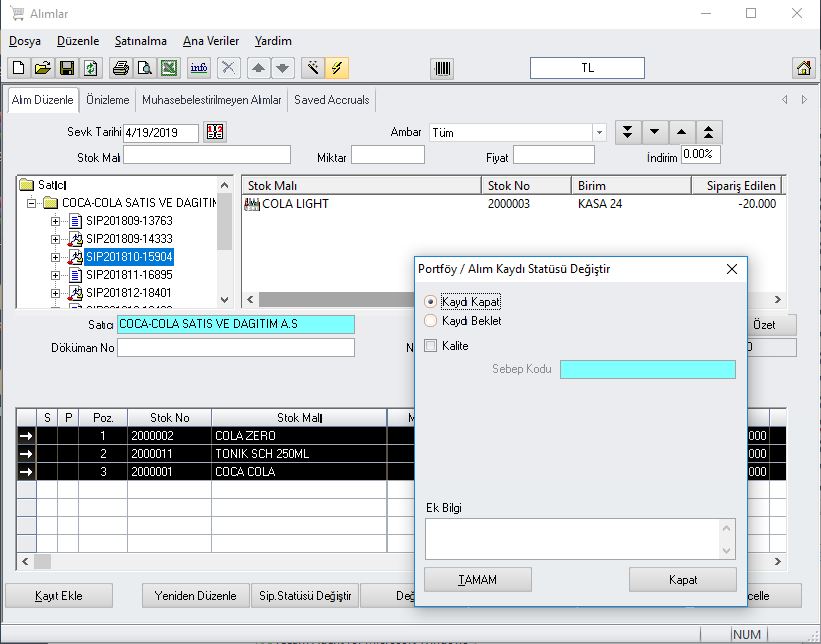Viewport: 821px width, 644px height.
Task: Expand the SIP201810-15904 tree node
Action: [55, 257]
